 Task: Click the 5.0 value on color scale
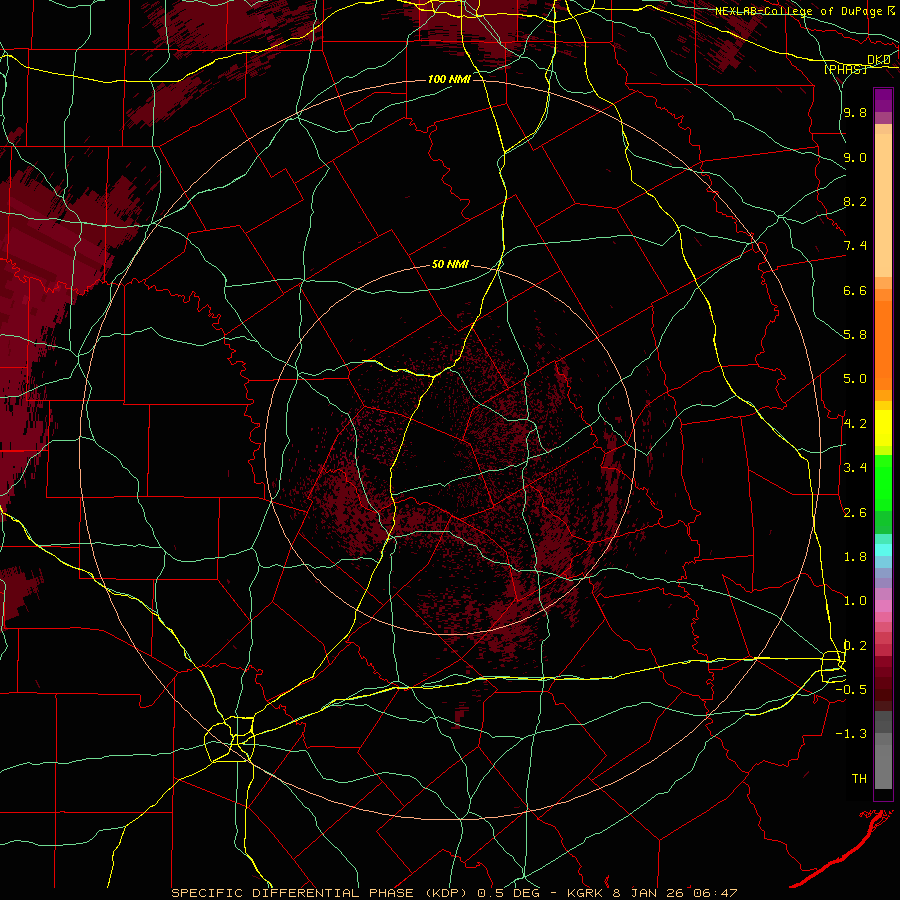pyautogui.click(x=855, y=379)
